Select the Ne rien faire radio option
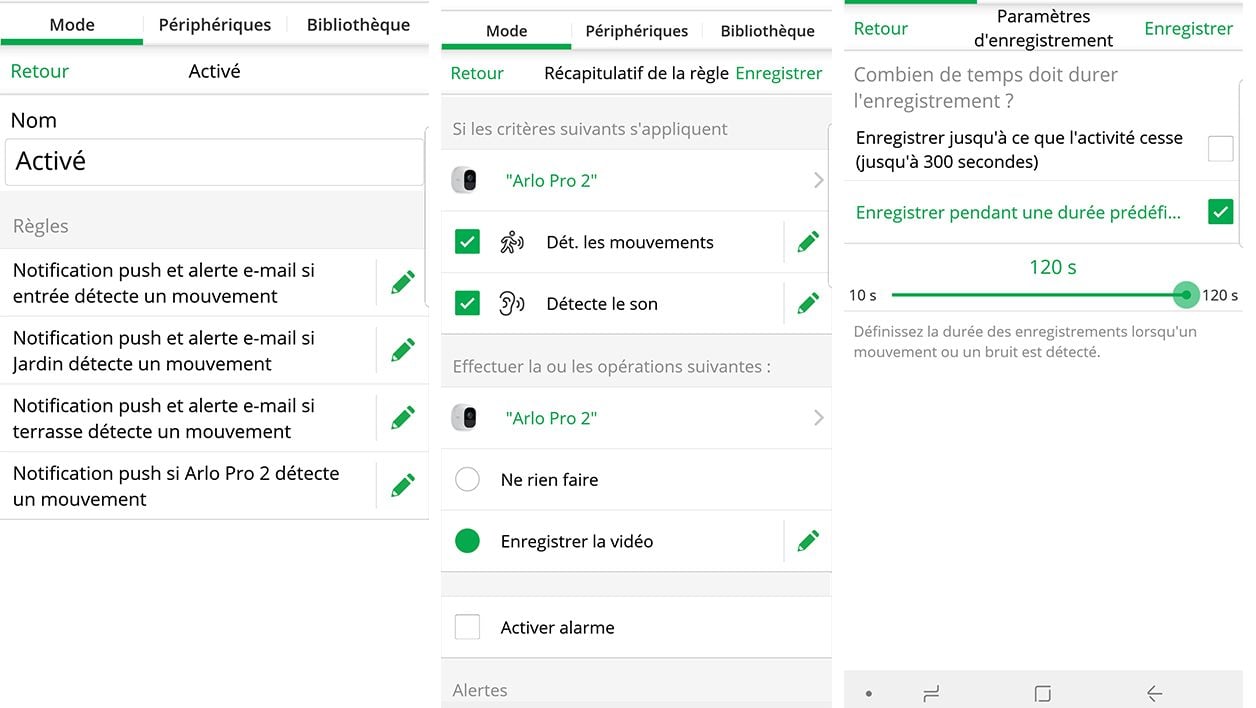The height and width of the screenshot is (708, 1256). (467, 480)
